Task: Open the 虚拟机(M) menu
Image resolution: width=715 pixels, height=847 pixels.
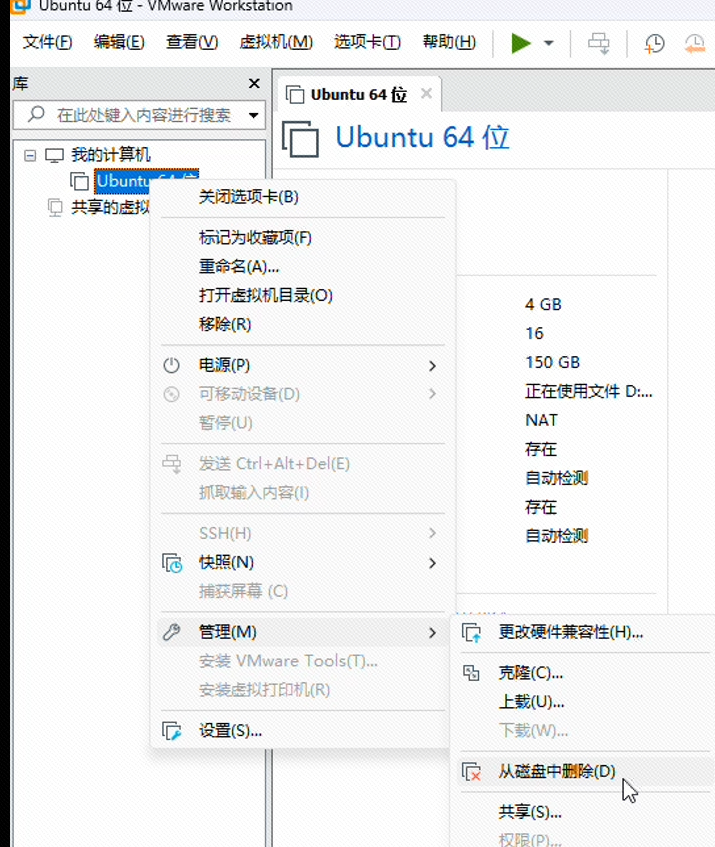Action: 276,42
